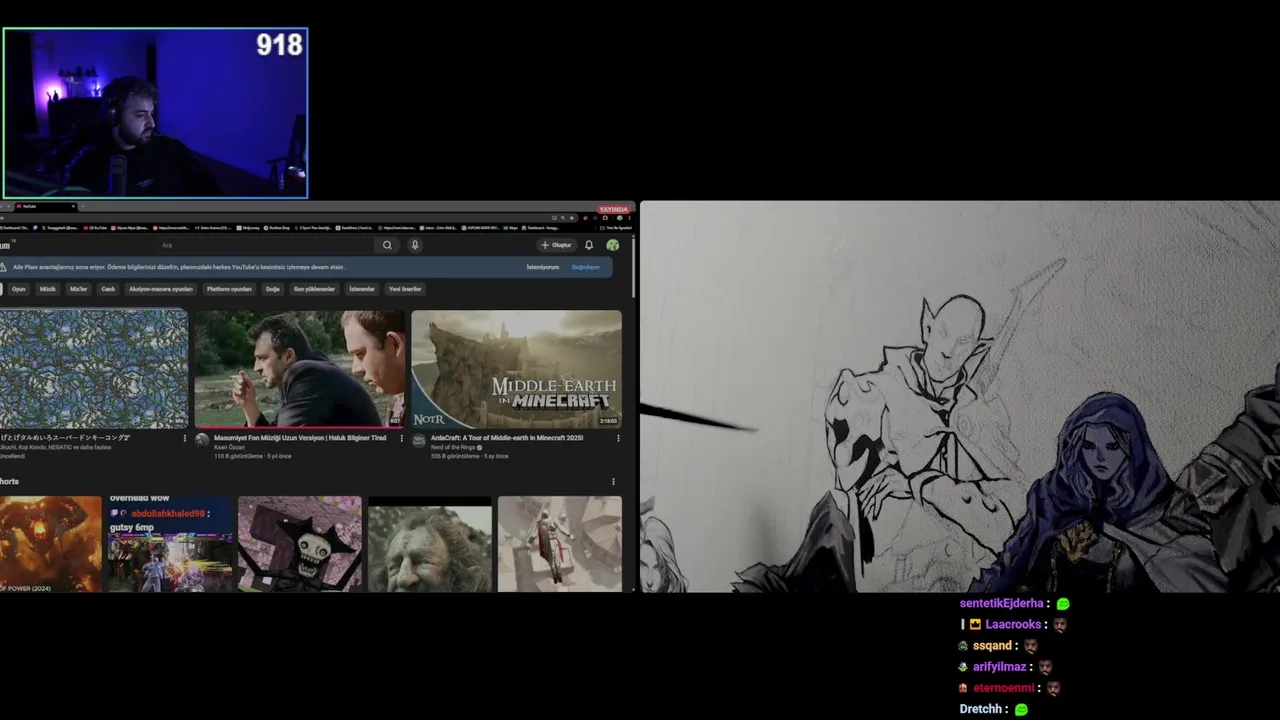Click the Oluştur create button
Viewport: 1280px width, 720px height.
coord(556,245)
